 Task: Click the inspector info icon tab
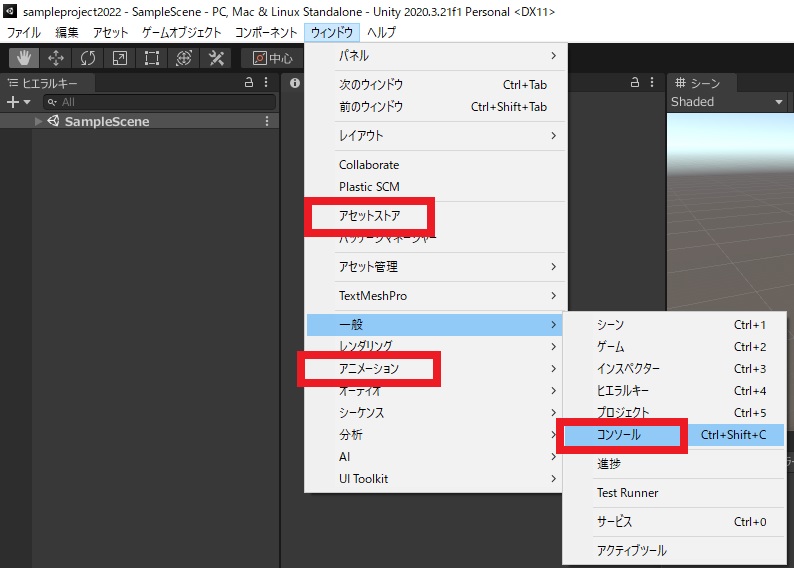[295, 83]
